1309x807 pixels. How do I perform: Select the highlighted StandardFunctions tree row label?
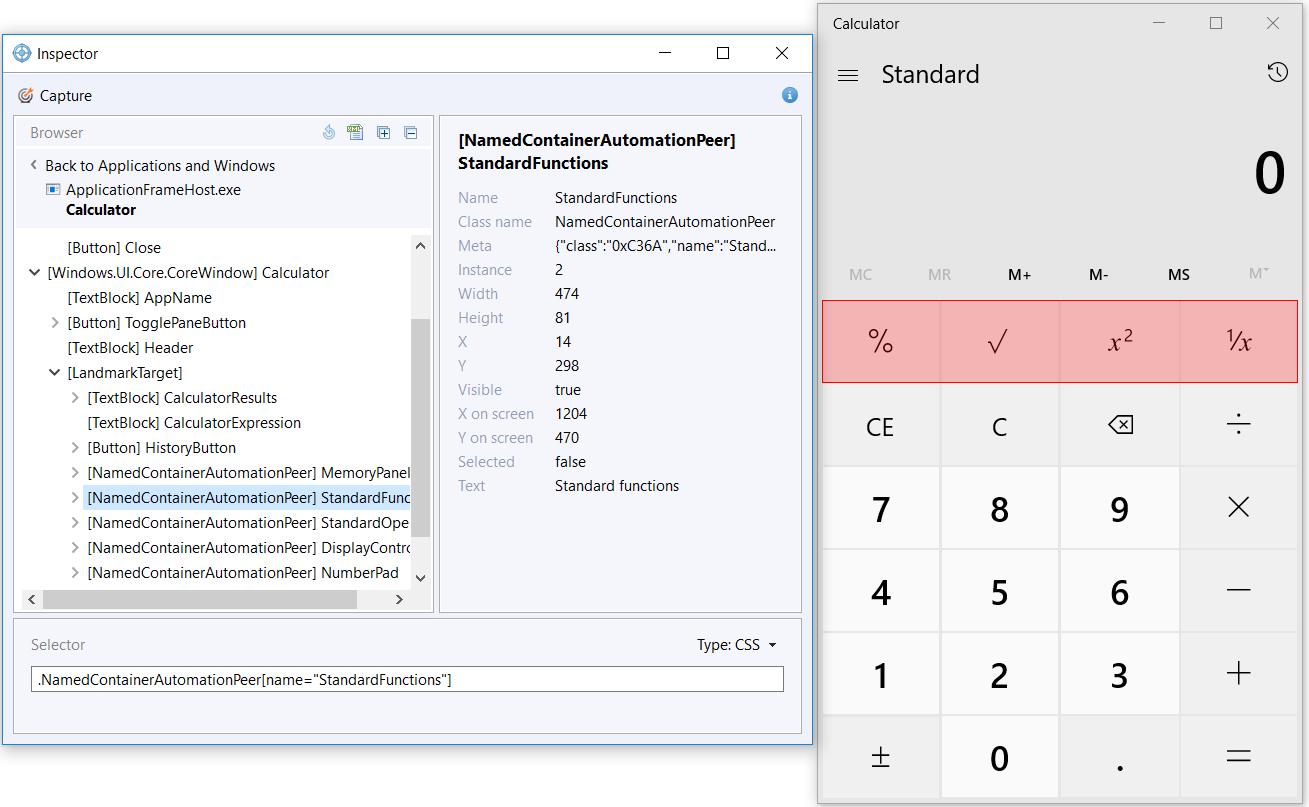click(x=248, y=498)
